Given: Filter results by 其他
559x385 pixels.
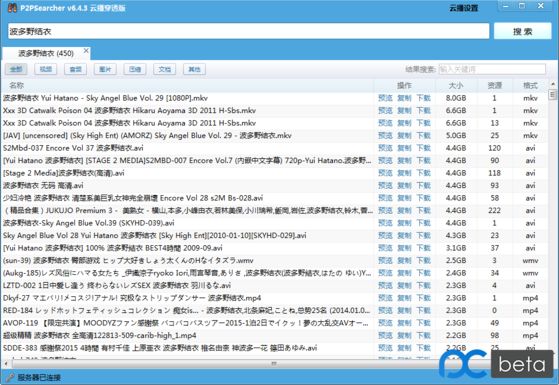Looking at the screenshot, I should pos(194,69).
